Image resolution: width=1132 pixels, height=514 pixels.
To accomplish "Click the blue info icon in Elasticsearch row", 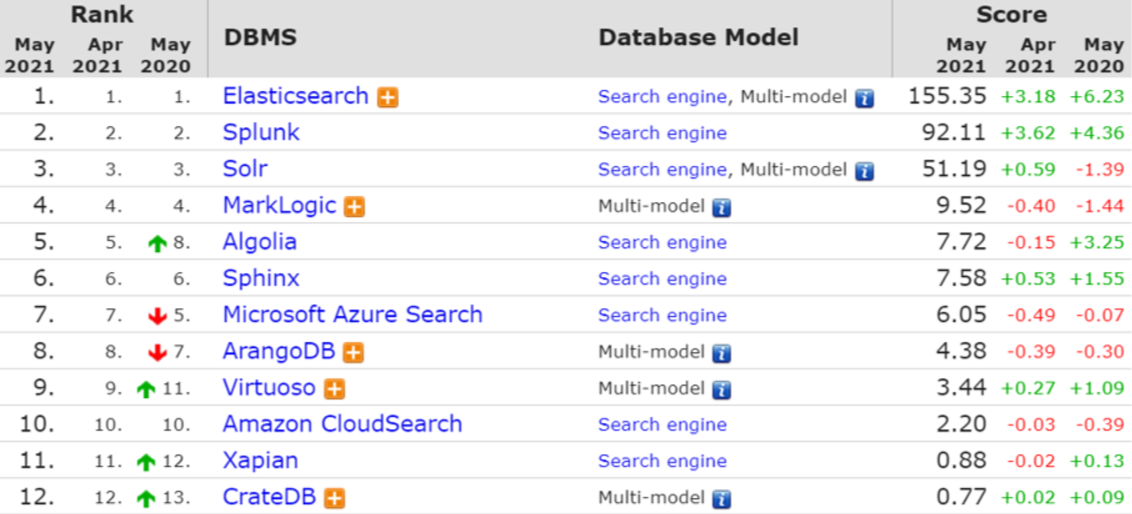I will [x=865, y=98].
